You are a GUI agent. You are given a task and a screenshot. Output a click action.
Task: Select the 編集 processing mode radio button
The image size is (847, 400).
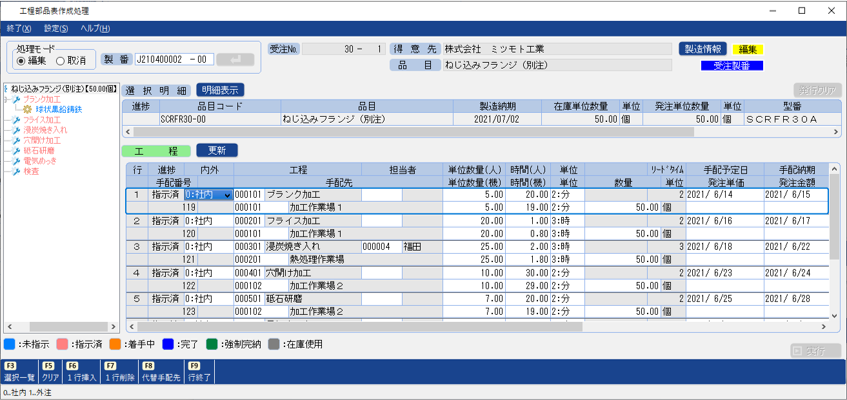[x=21, y=60]
